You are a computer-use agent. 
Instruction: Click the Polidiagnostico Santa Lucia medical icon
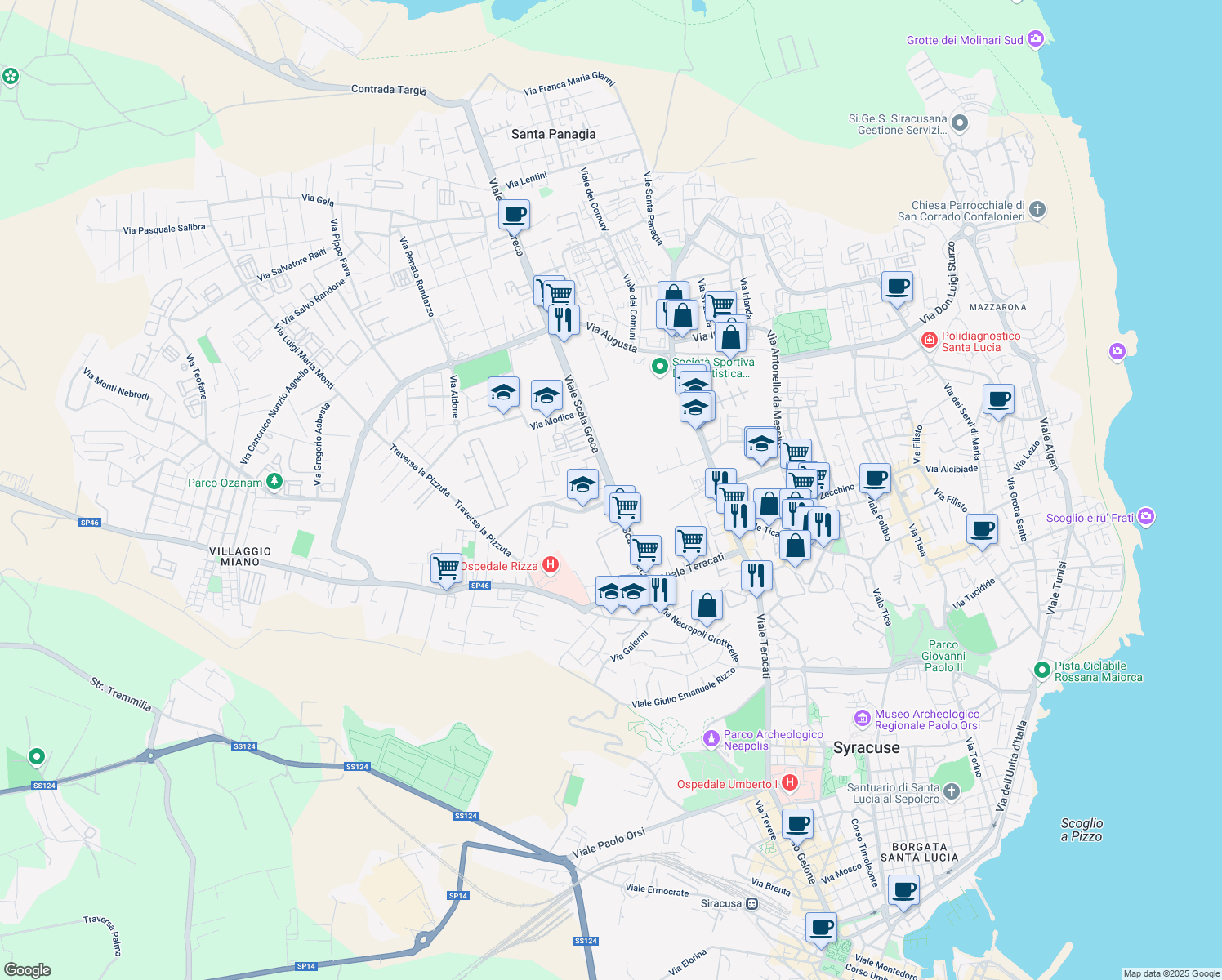pos(929,341)
